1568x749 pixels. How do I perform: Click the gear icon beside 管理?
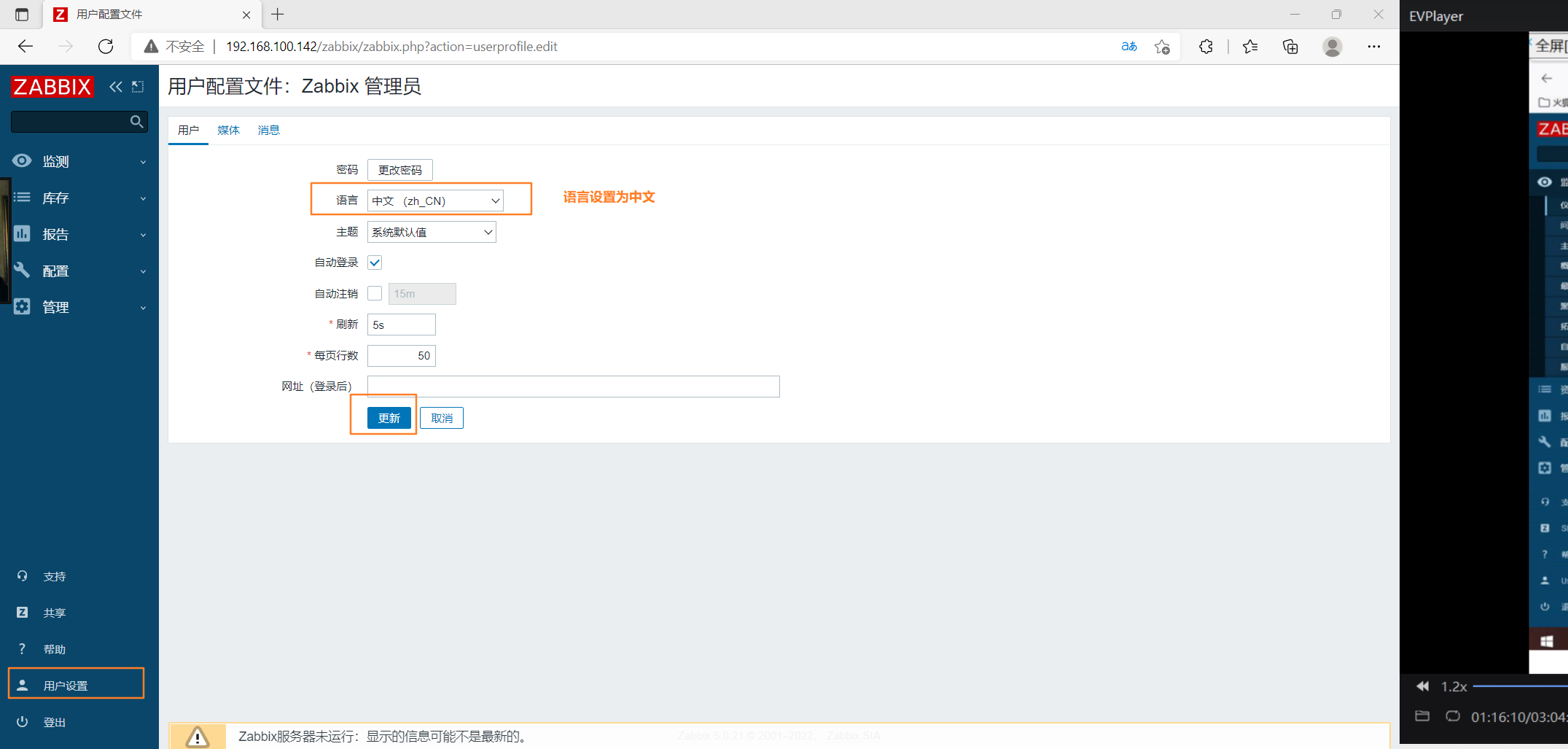tap(22, 306)
